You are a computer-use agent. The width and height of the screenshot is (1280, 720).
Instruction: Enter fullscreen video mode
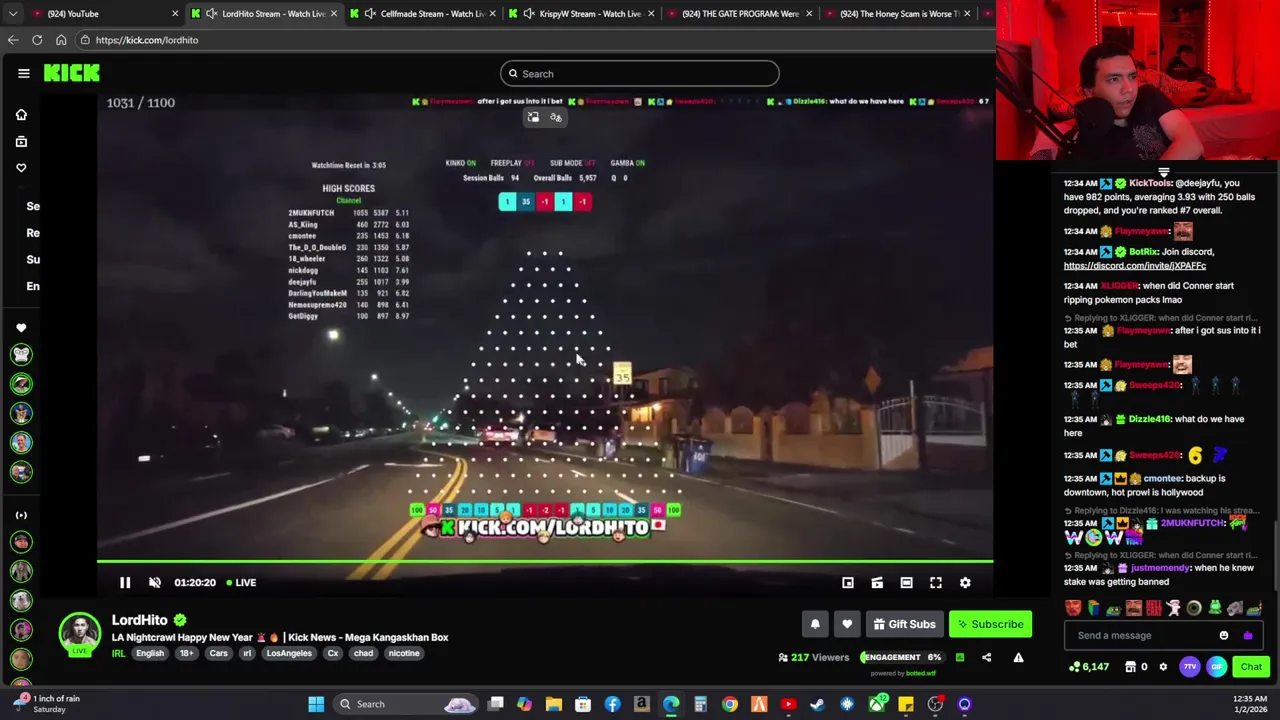point(936,582)
